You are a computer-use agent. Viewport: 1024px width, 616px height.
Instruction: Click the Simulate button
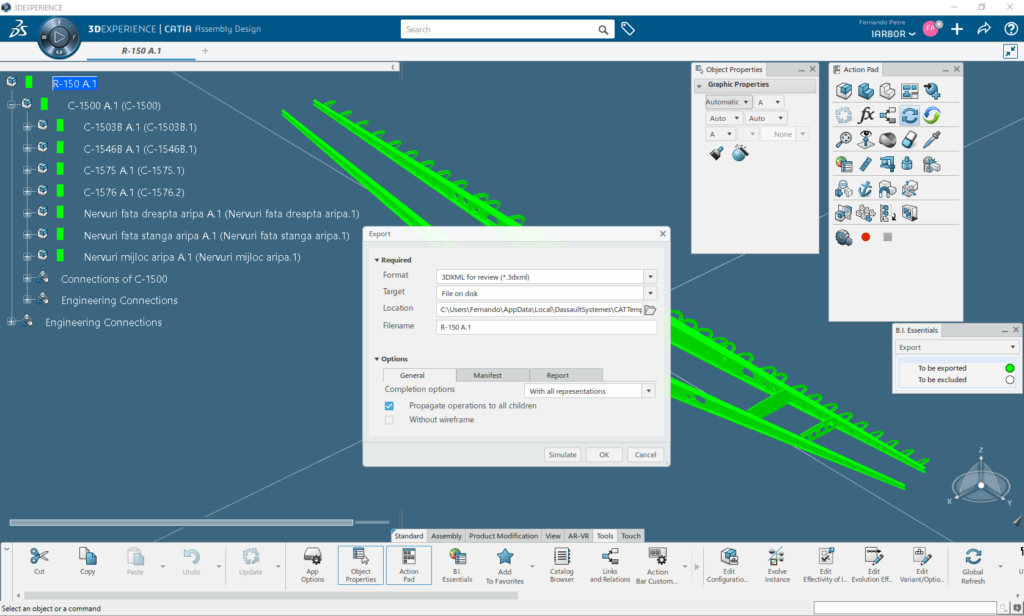pyautogui.click(x=562, y=455)
